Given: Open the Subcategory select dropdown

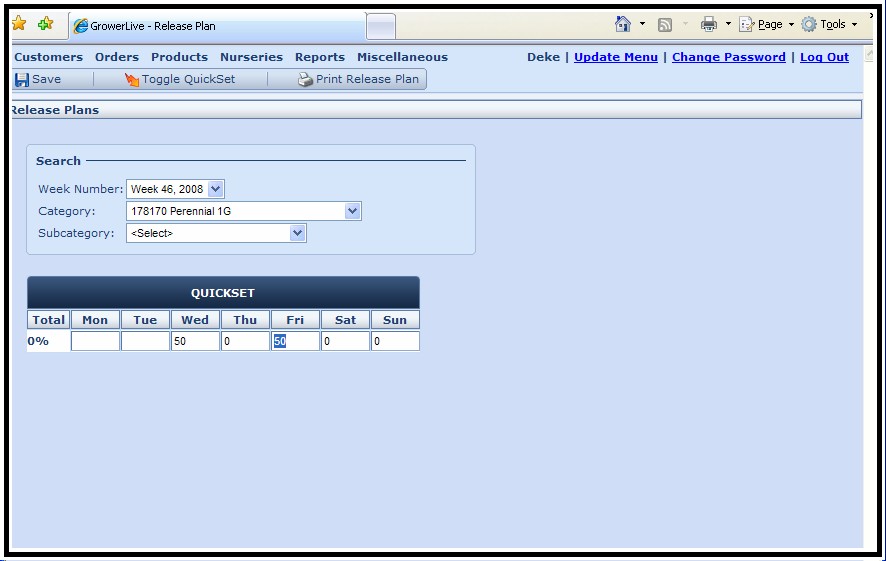Looking at the screenshot, I should click(297, 233).
